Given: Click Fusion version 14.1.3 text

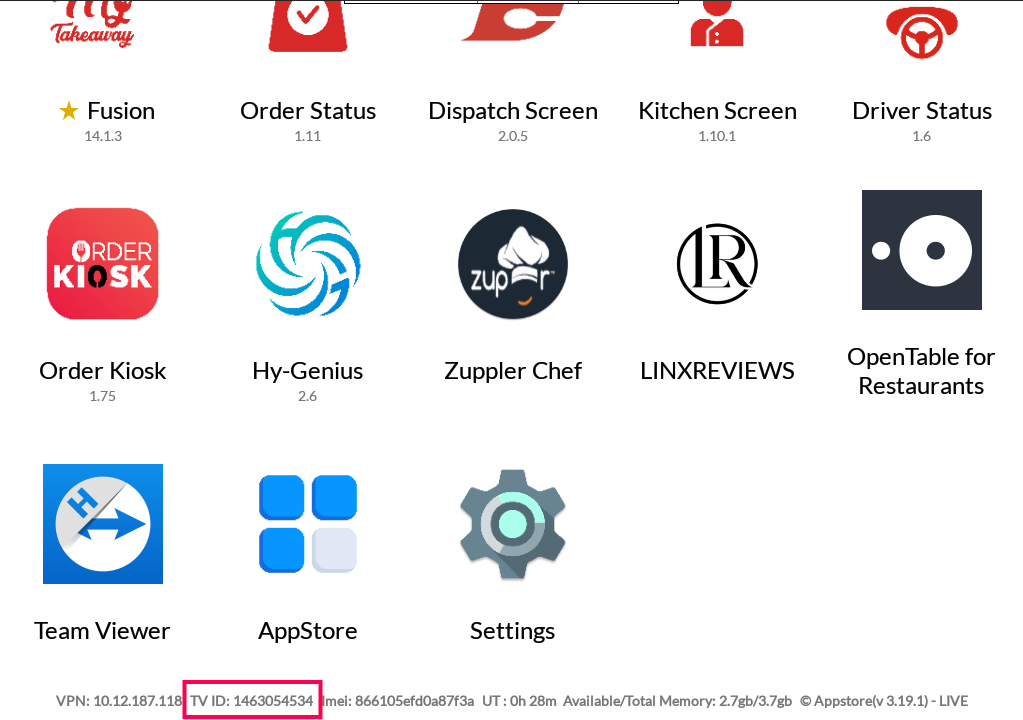Looking at the screenshot, I should (103, 136).
